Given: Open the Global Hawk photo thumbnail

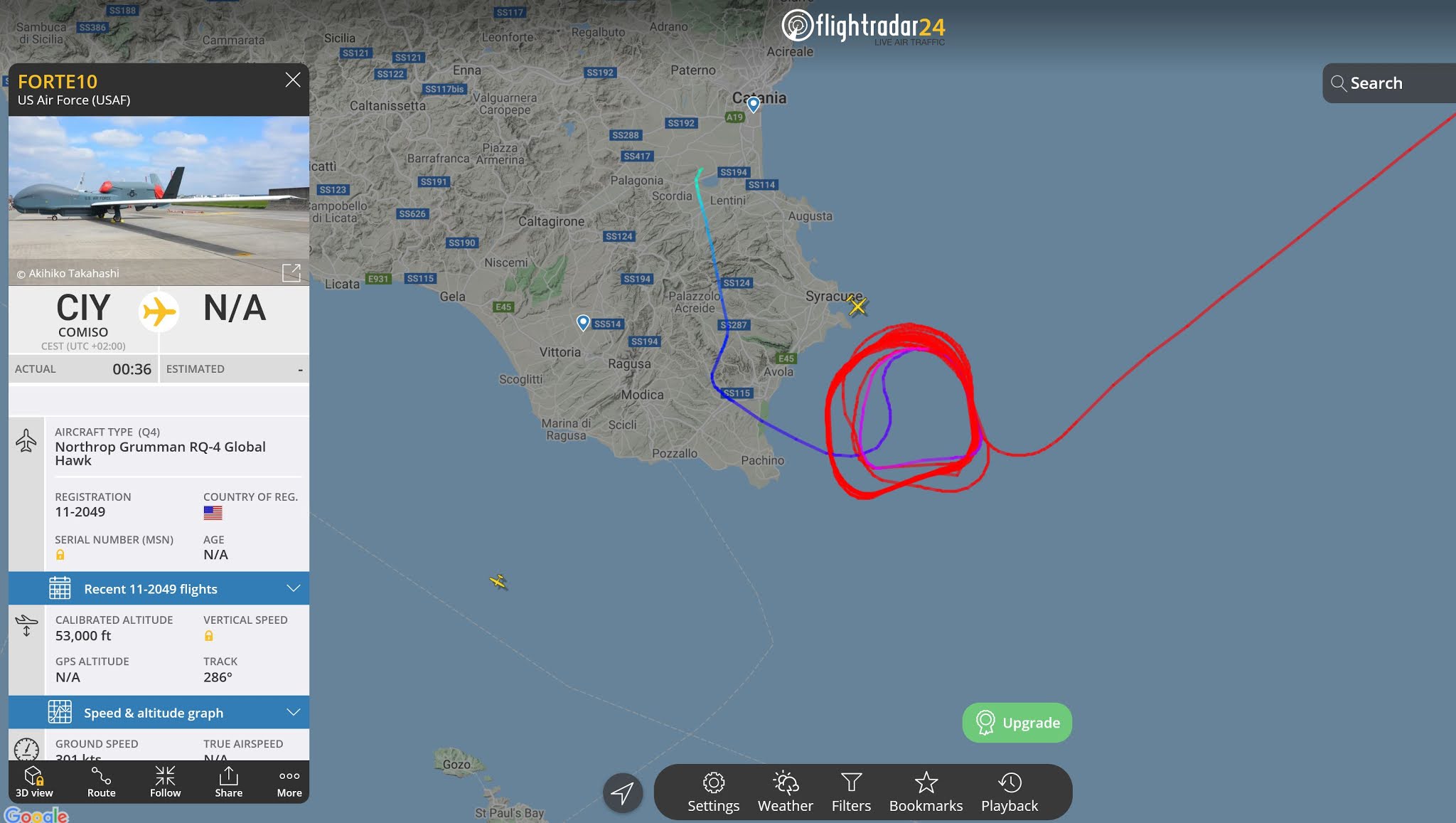Looking at the screenshot, I should (159, 201).
